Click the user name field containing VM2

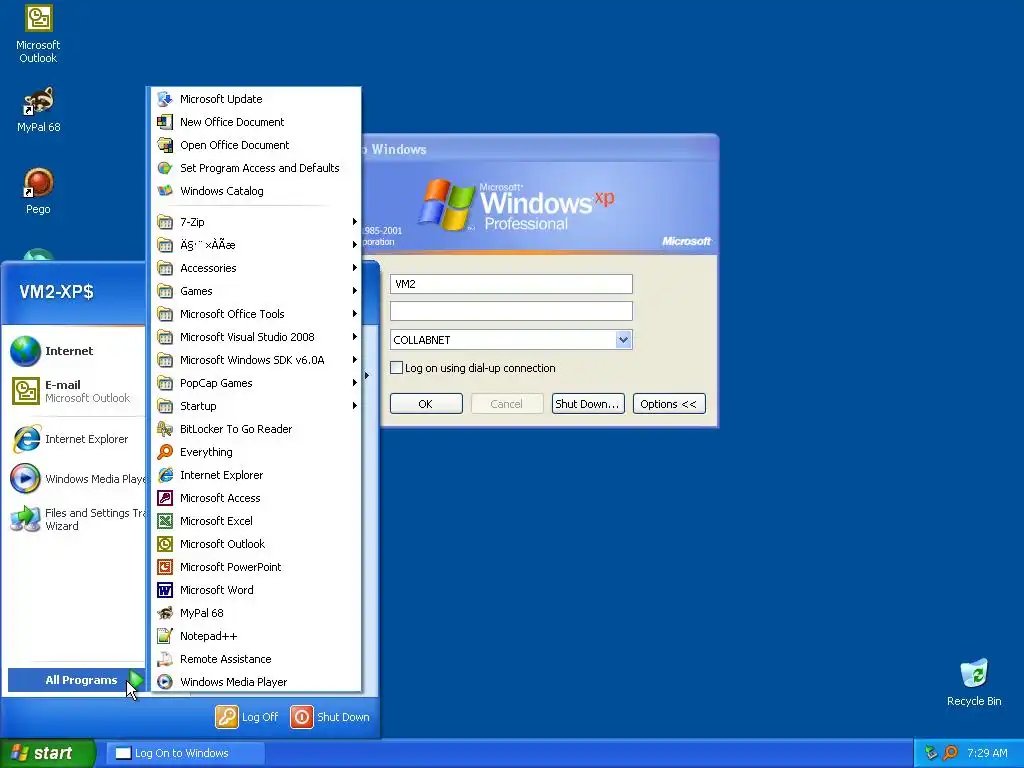pos(511,284)
